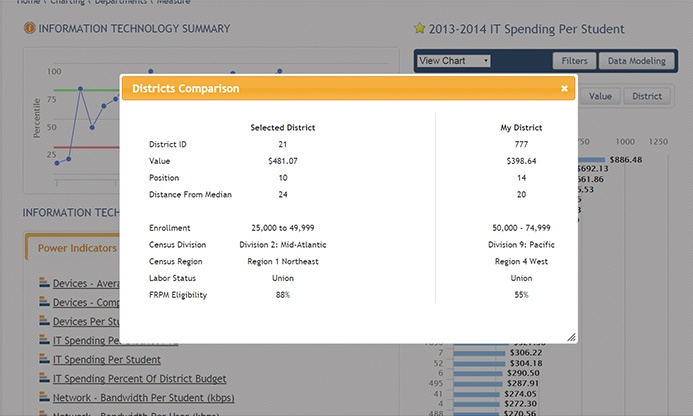Screen dimensions: 693x416
Task: Click the percentile chart point near 50
Action: [x=92, y=127]
